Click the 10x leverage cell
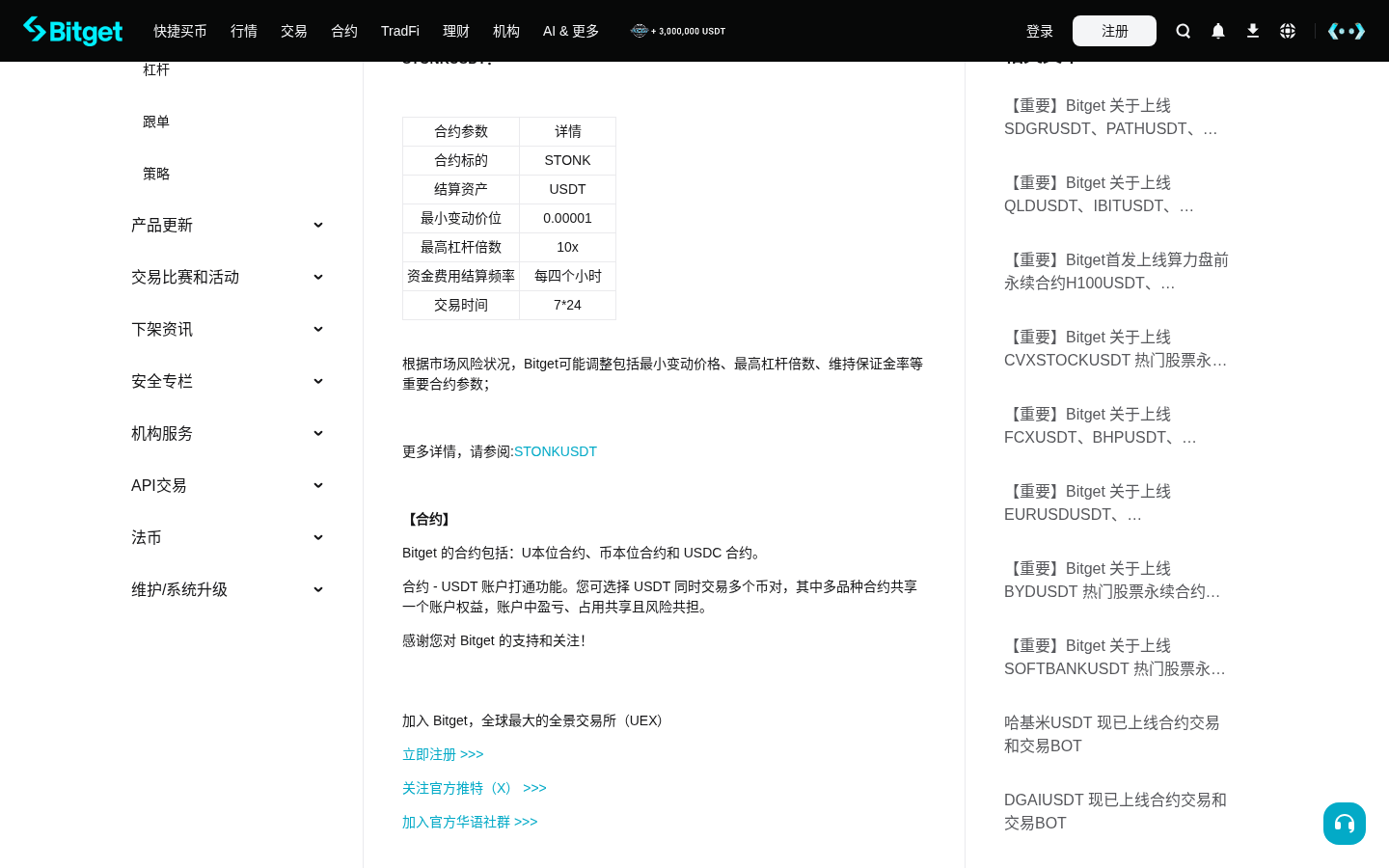1389x868 pixels. pos(567,247)
